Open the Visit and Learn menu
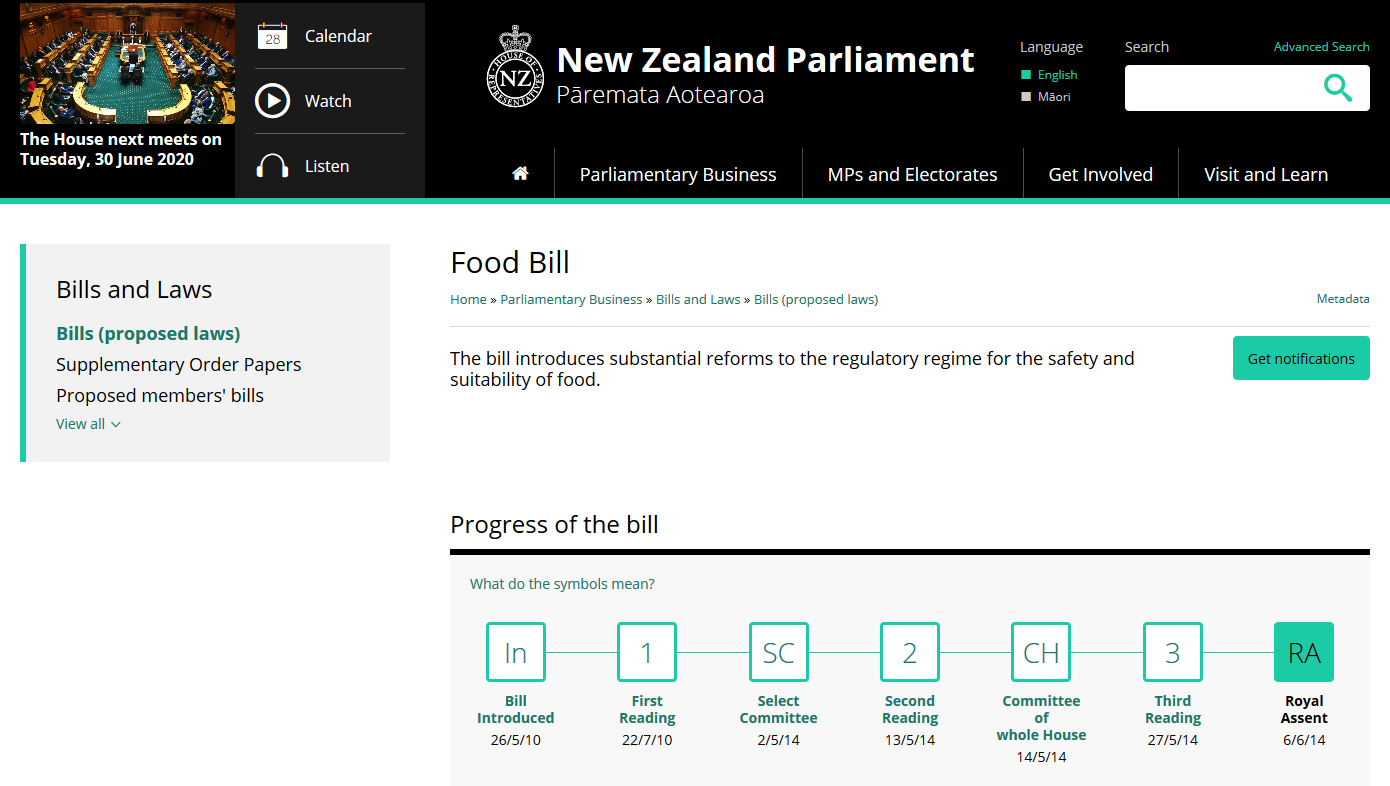This screenshot has height=786, width=1390. point(1265,174)
